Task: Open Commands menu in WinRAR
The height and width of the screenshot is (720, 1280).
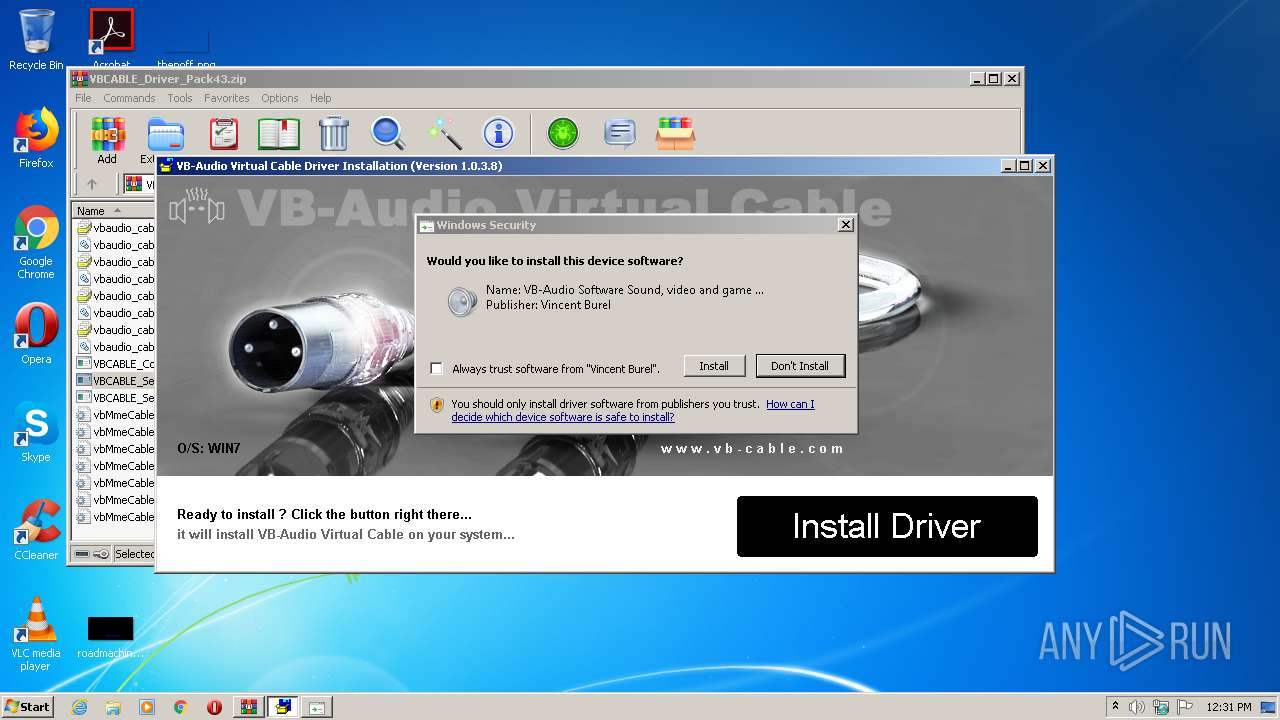Action: (x=129, y=98)
